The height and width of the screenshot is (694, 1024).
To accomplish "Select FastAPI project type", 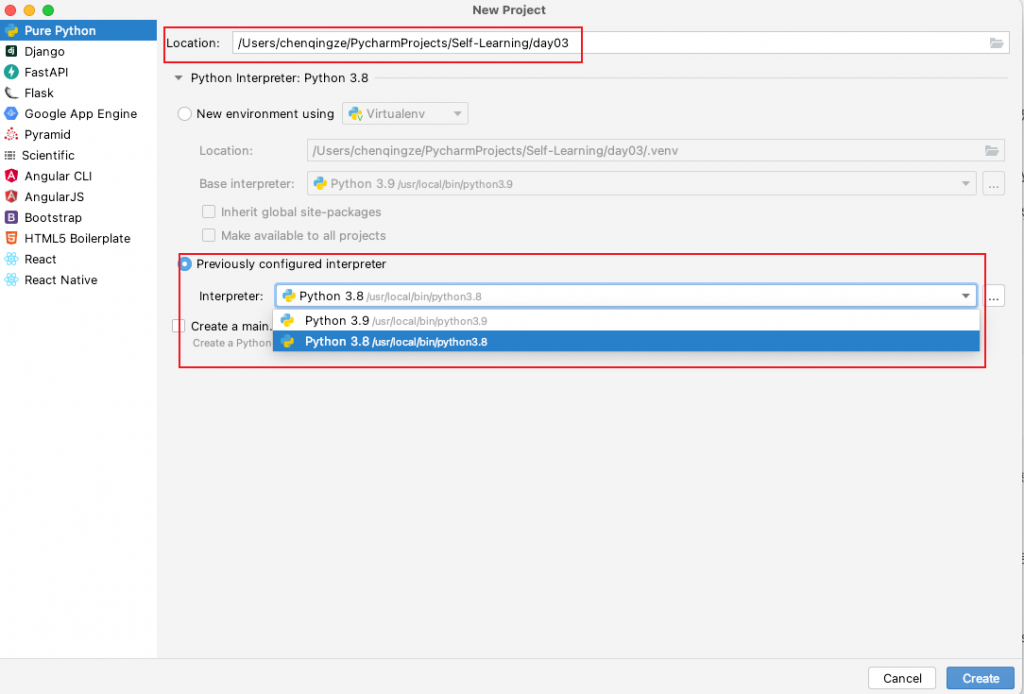I will pyautogui.click(x=78, y=72).
